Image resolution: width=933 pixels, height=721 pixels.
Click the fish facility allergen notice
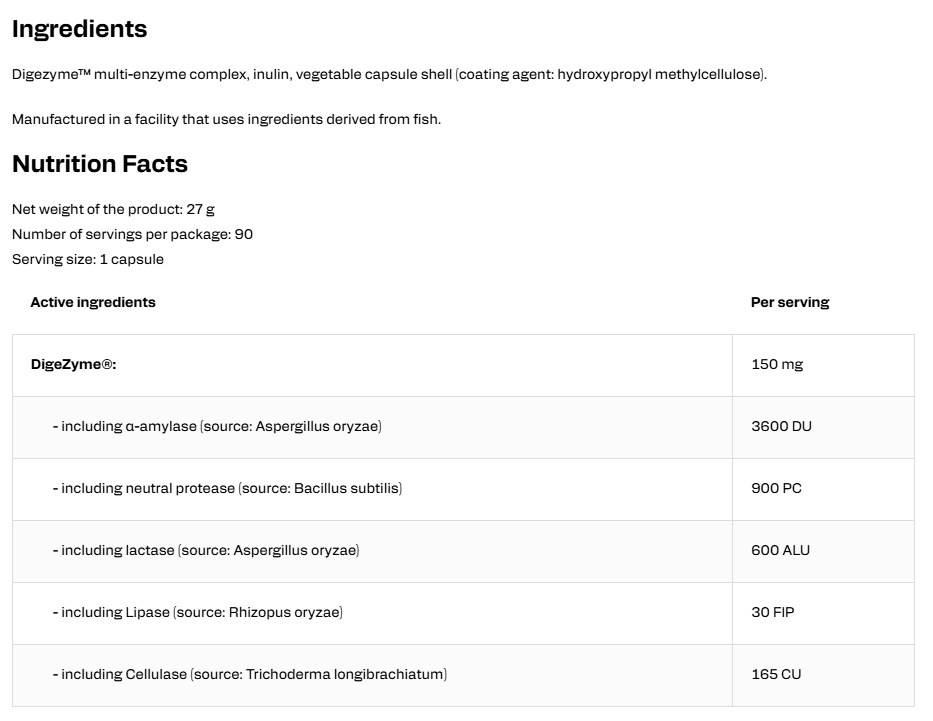(x=226, y=119)
